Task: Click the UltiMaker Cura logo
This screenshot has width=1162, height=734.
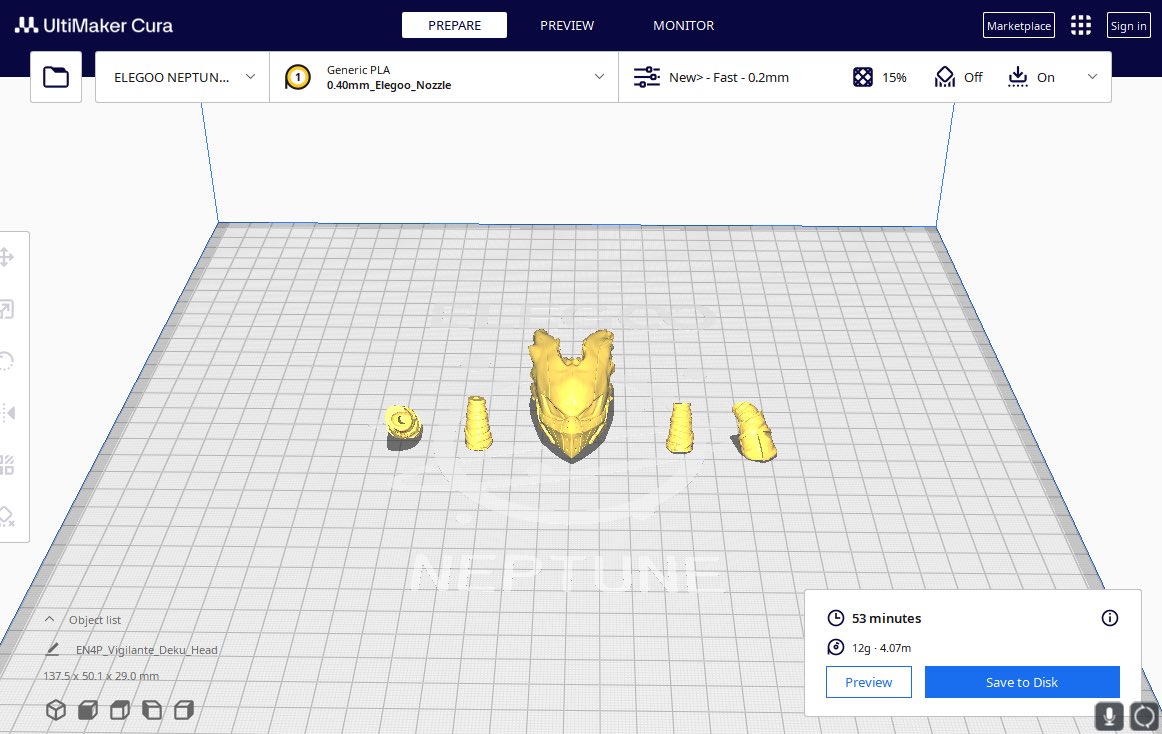Action: [93, 25]
